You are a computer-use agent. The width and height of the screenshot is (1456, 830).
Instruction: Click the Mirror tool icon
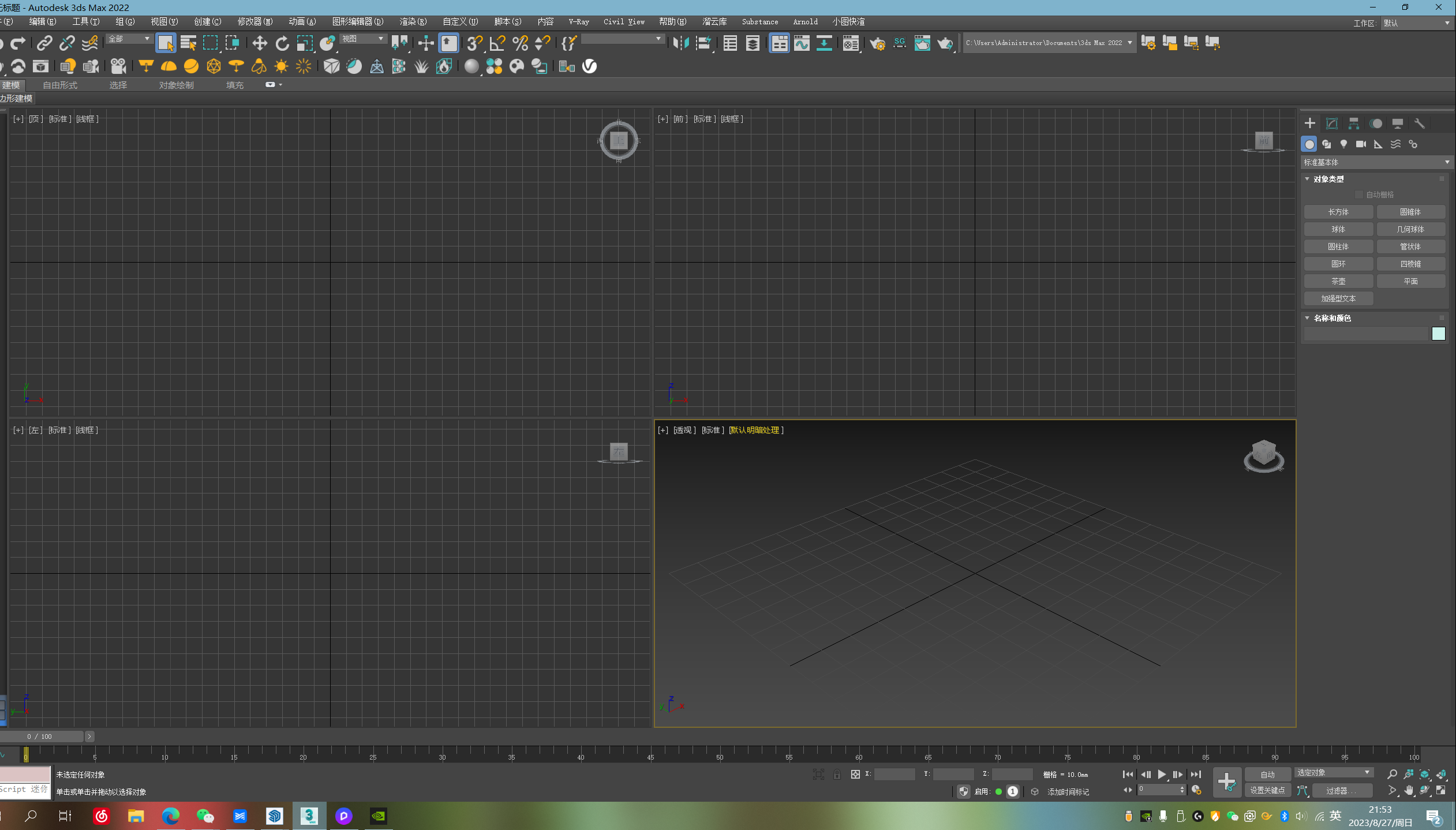681,43
